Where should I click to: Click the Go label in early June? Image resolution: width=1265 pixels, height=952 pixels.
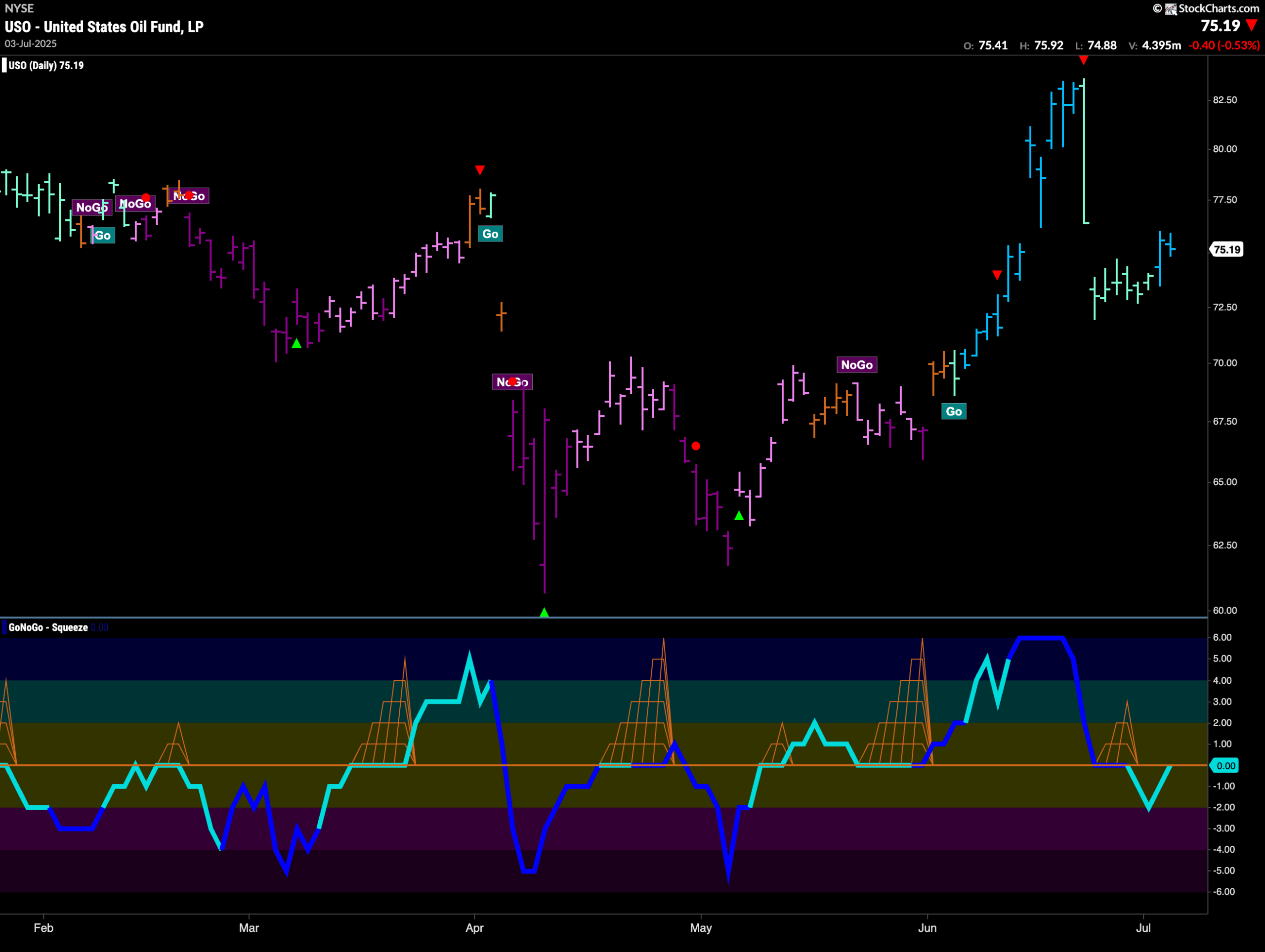954,412
